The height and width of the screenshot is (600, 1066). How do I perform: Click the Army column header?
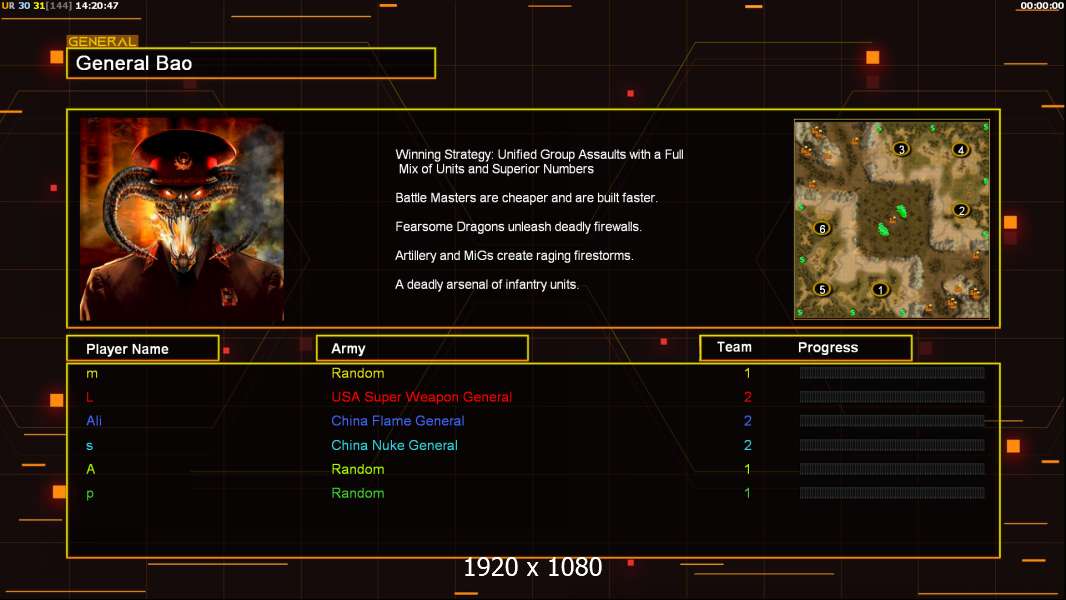422,349
